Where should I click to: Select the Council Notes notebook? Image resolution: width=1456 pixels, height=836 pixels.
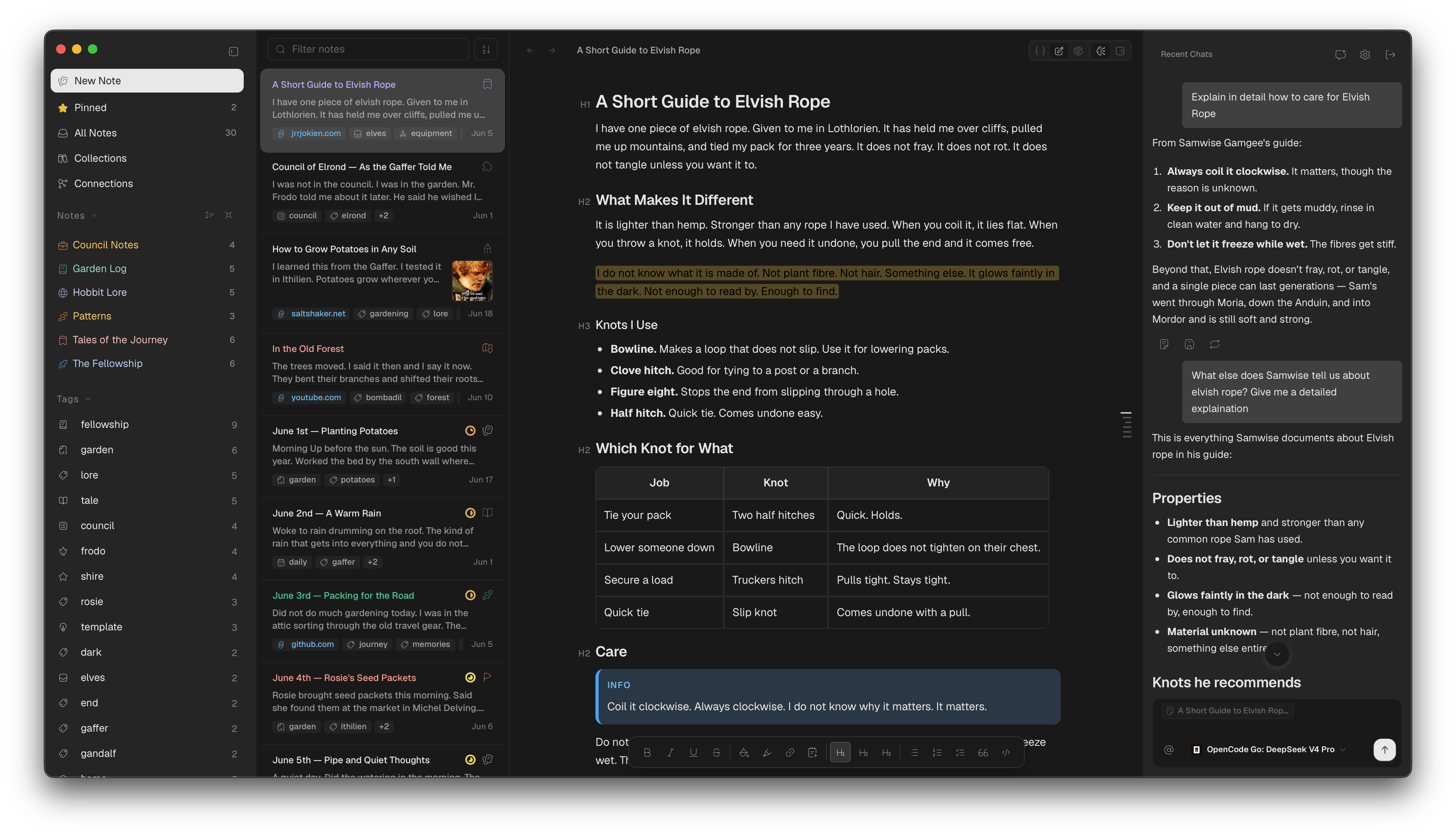pyautogui.click(x=147, y=245)
